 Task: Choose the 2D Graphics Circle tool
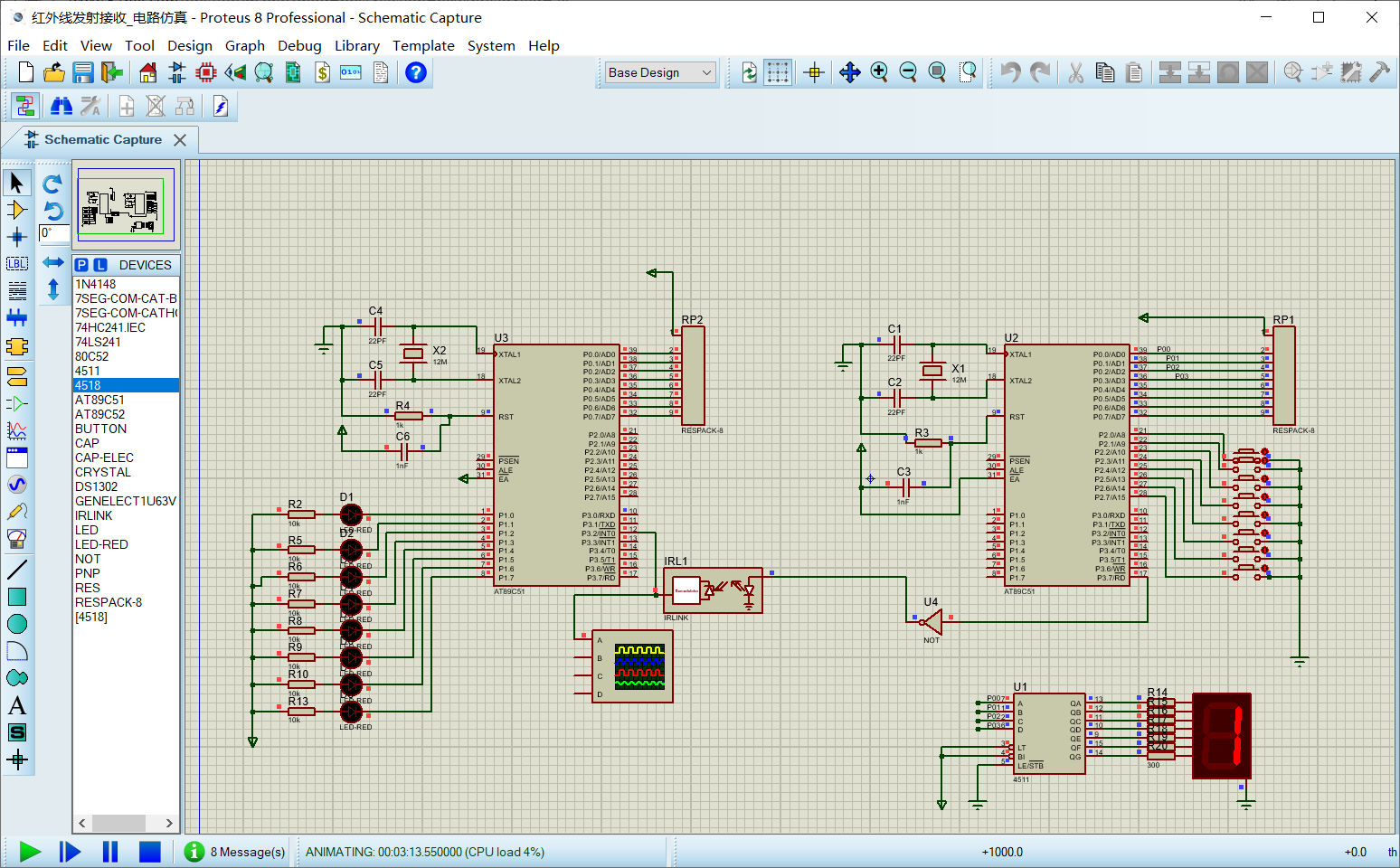[x=17, y=624]
